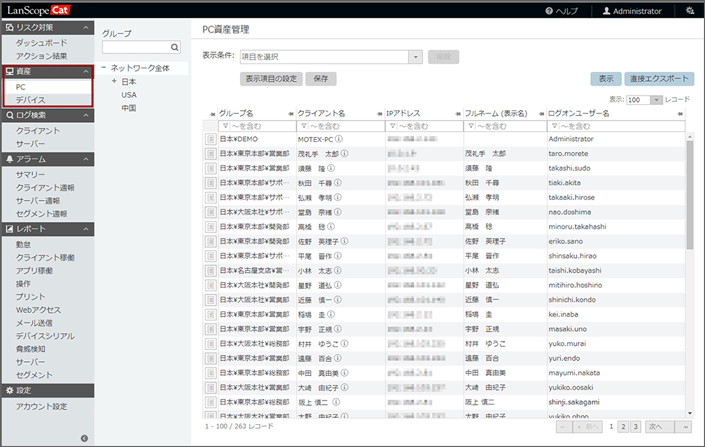Viewport: 705px width, 447px height.
Task: Click the 直接エクスポート button
Action: 659,79
